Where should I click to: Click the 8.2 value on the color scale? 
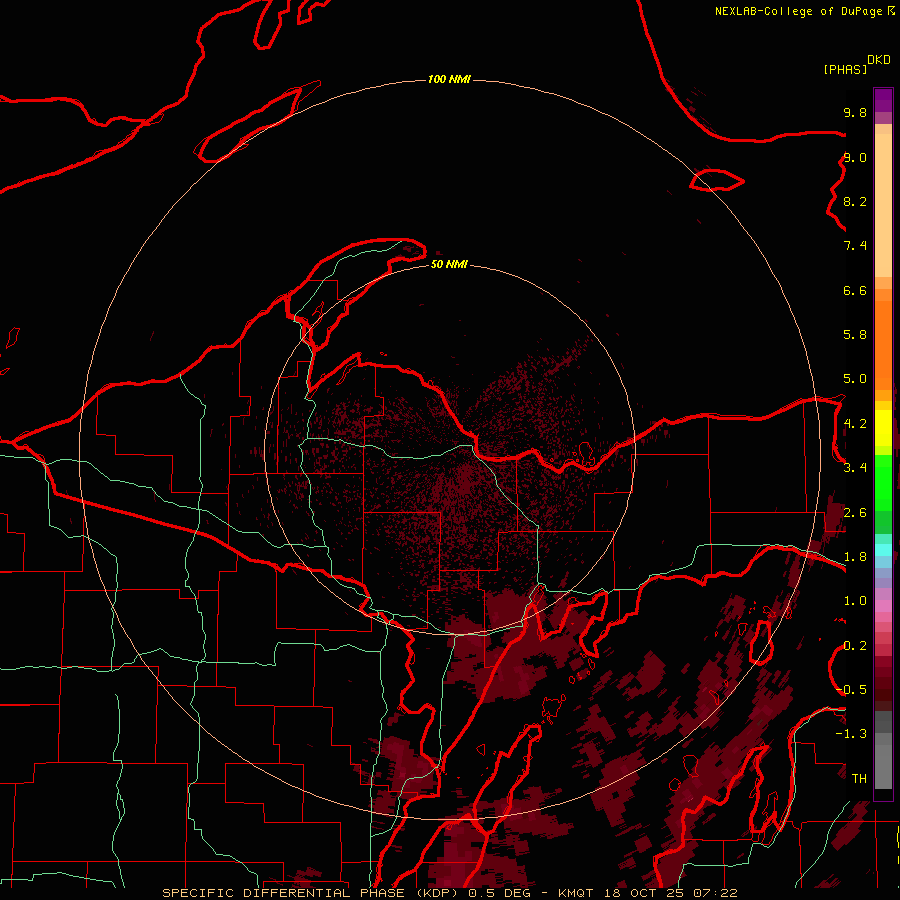(x=855, y=201)
